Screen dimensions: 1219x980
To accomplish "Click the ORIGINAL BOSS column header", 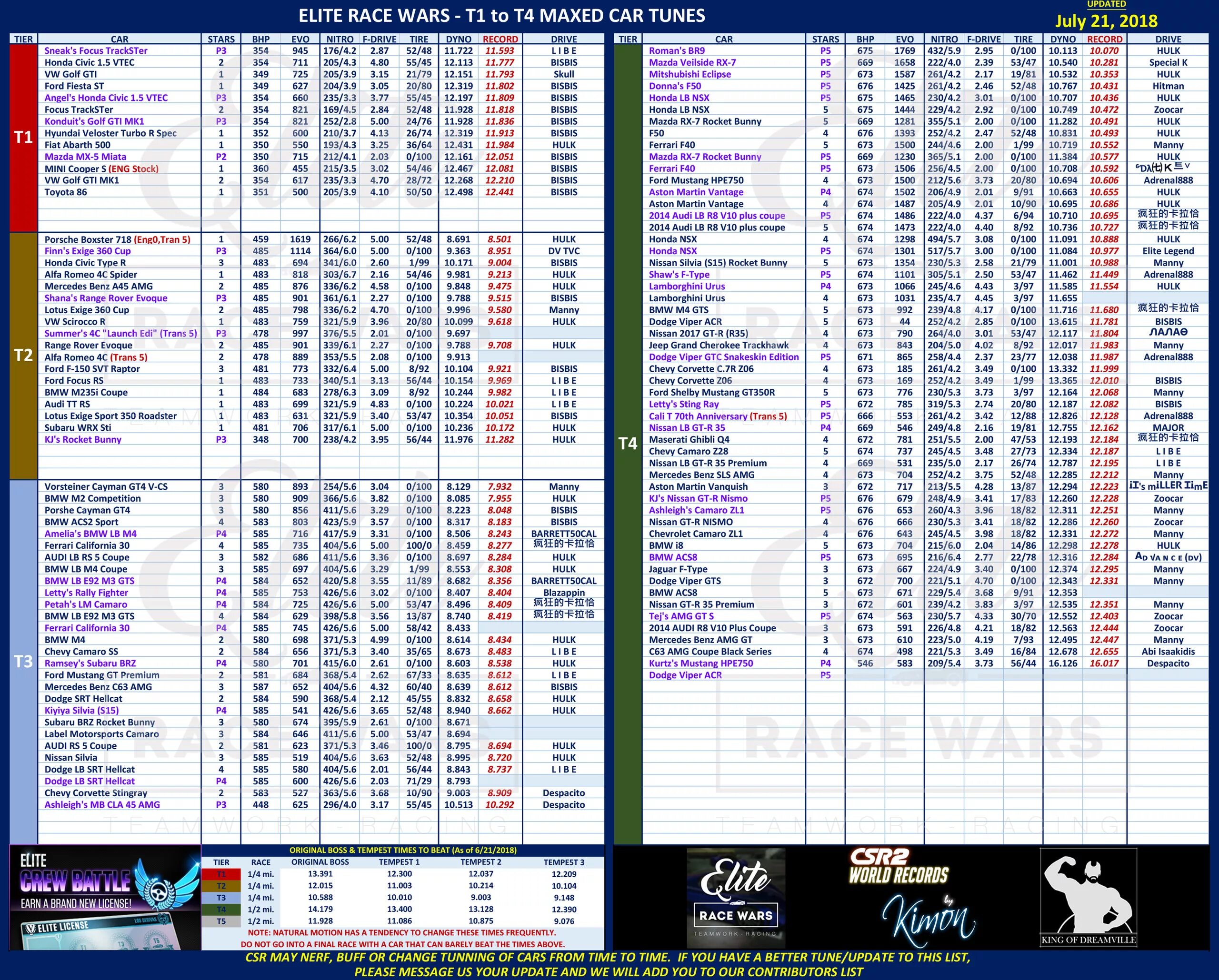I will tap(320, 862).
